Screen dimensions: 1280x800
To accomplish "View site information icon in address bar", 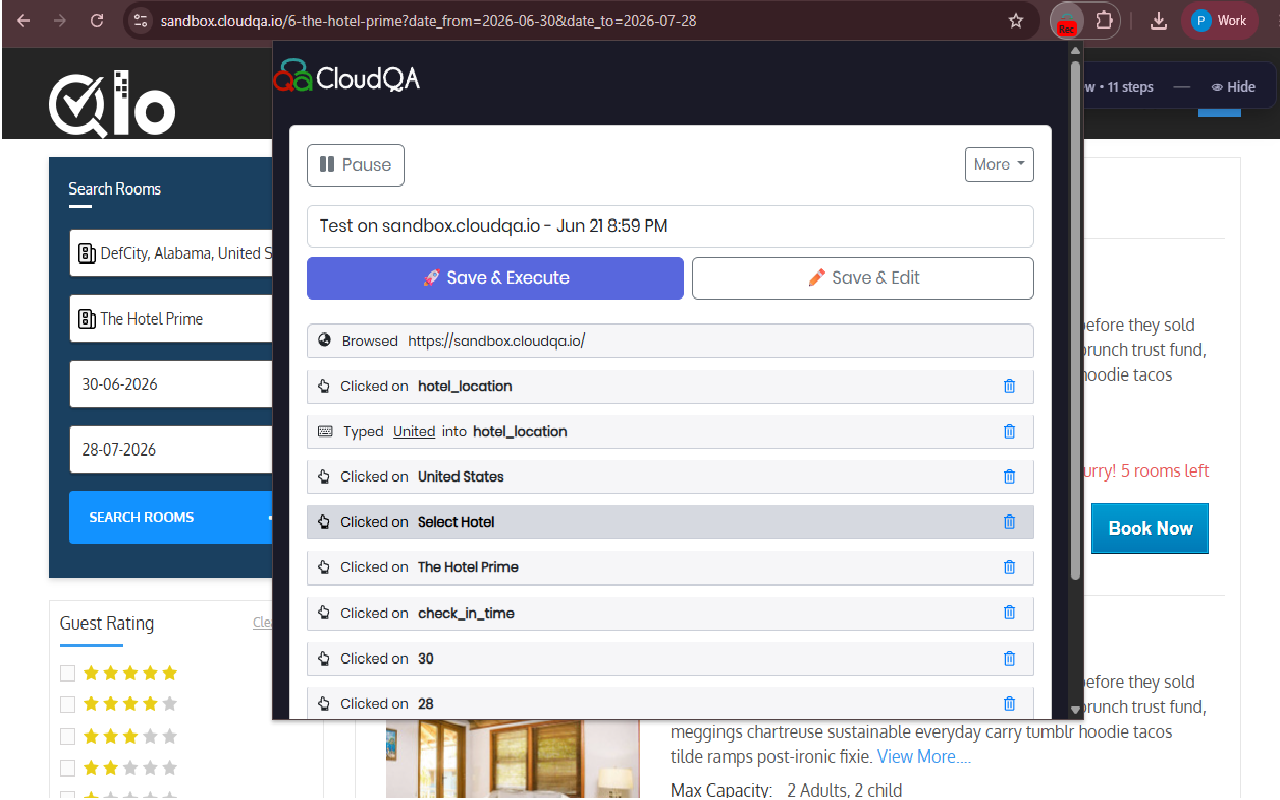I will 141,21.
